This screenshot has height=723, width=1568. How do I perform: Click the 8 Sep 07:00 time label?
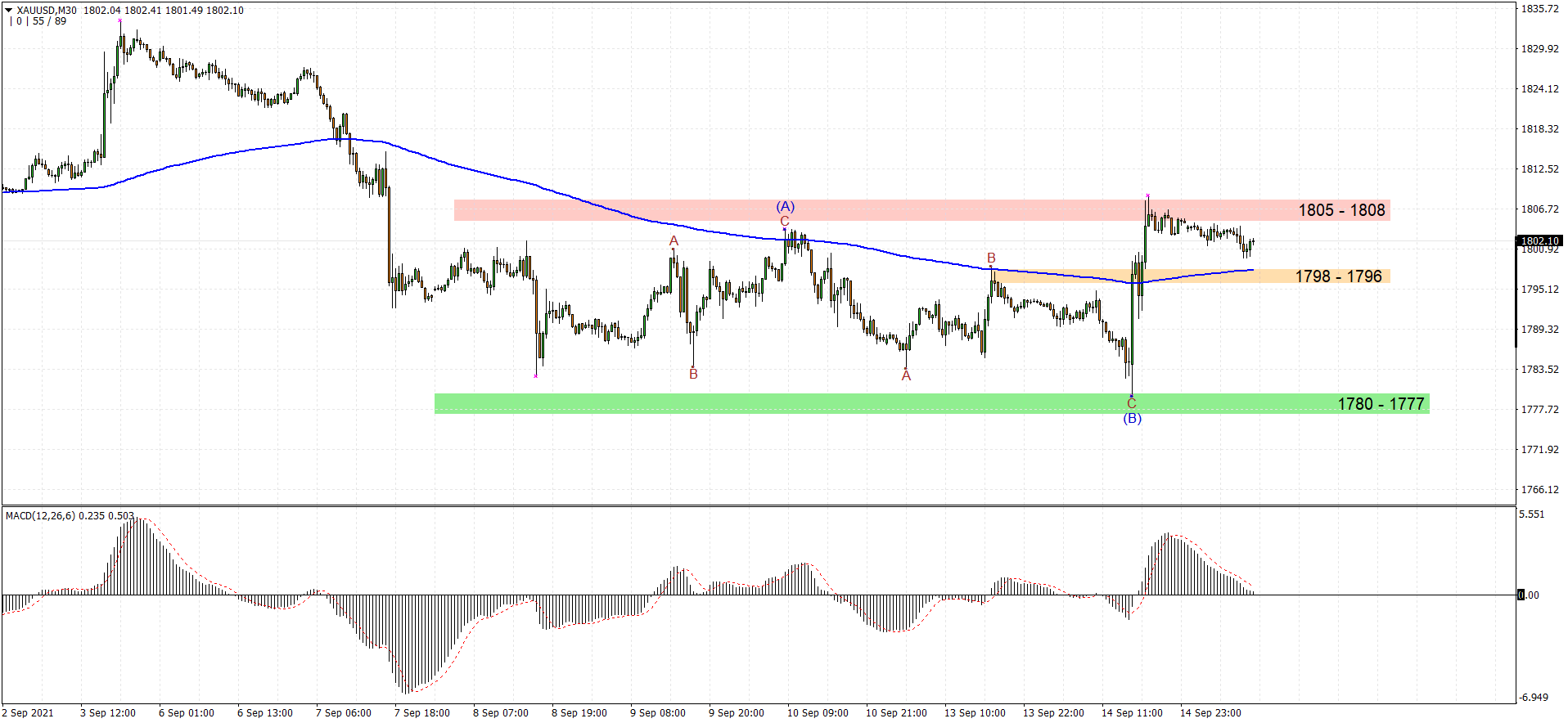coord(501,713)
